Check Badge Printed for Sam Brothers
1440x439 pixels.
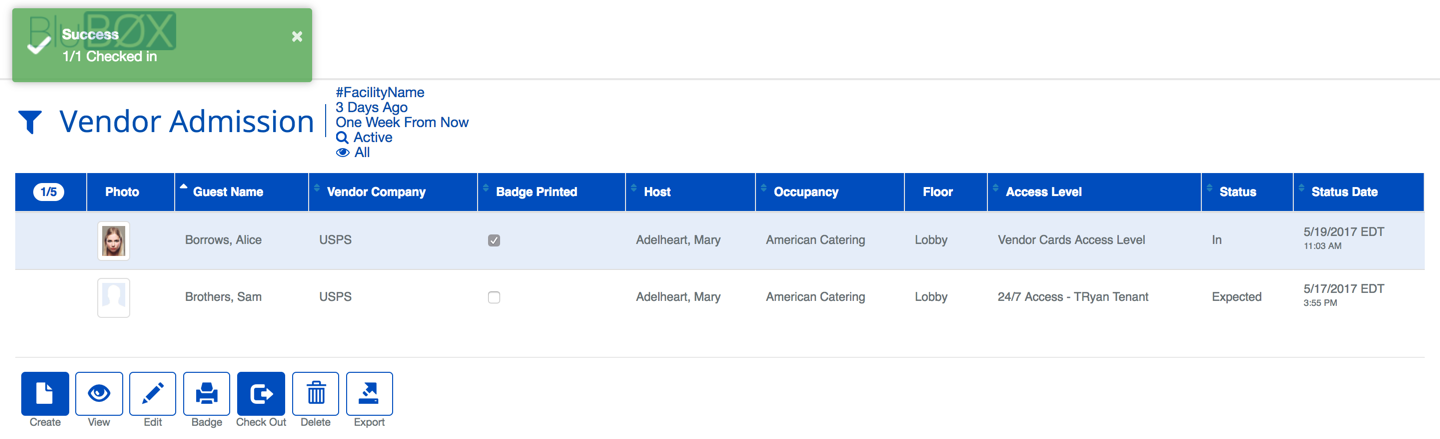[494, 297]
